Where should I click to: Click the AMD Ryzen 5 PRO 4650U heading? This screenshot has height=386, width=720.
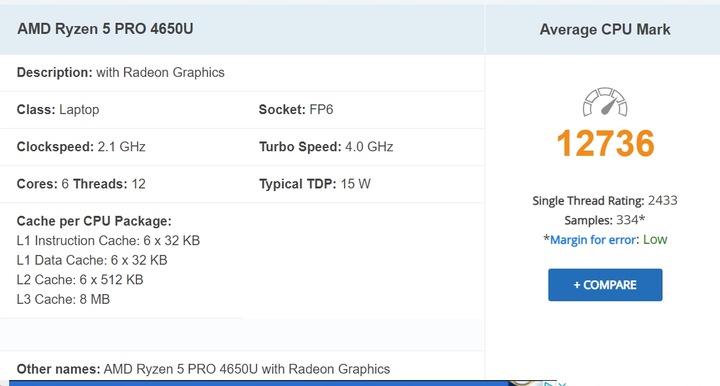pyautogui.click(x=105, y=29)
